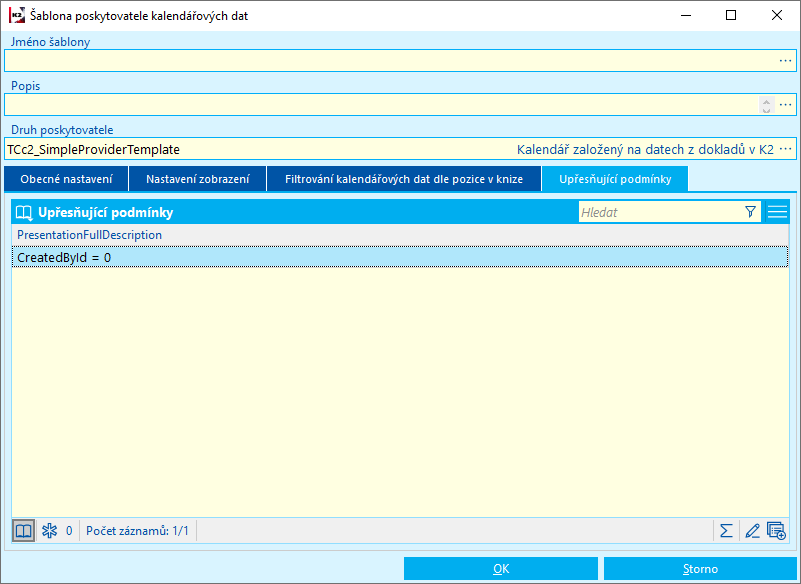Cancel with the Storno button

pyautogui.click(x=700, y=569)
